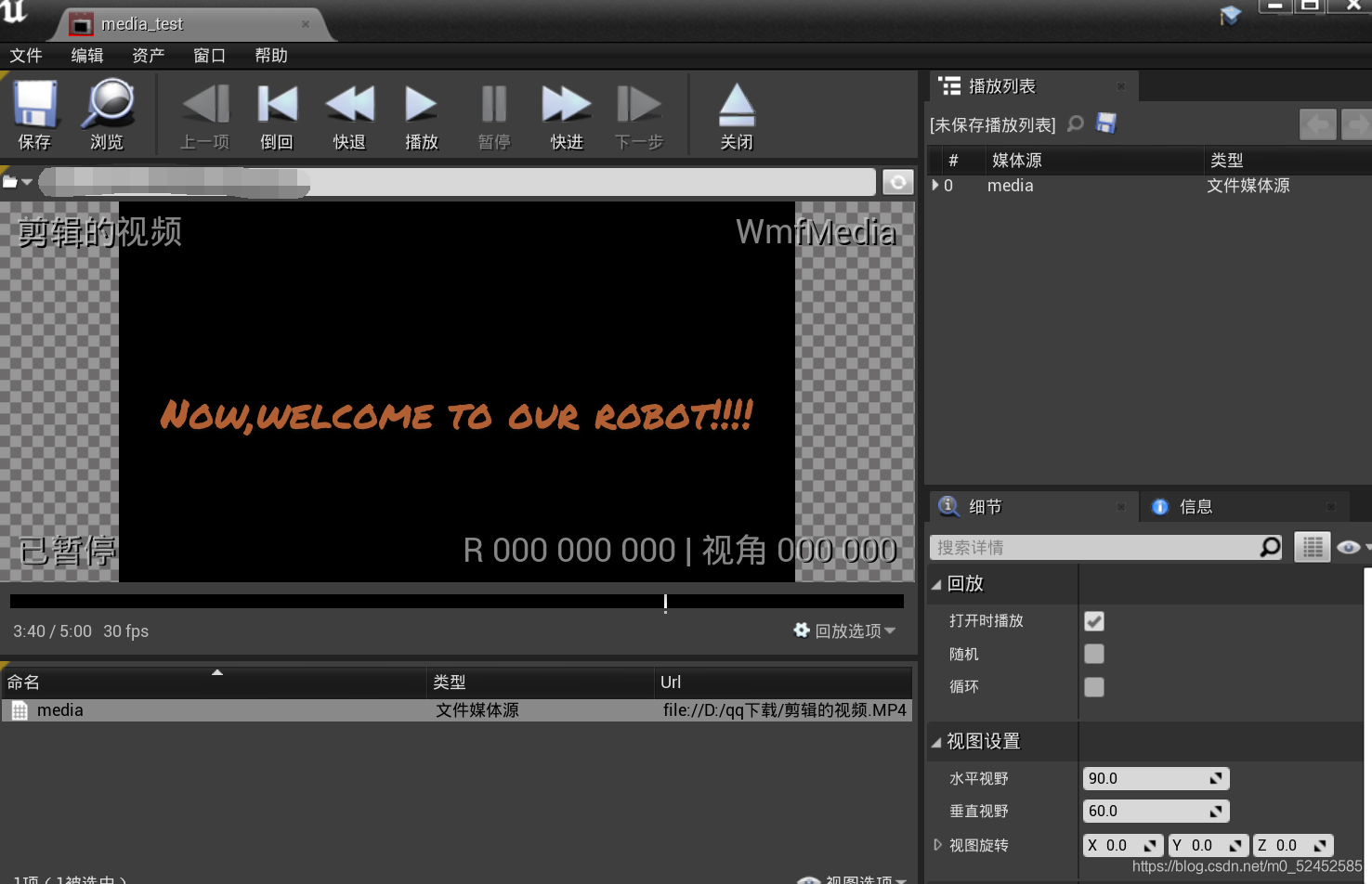This screenshot has height=884, width=1372.
Task: Close the media_test tab
Action: 306,24
